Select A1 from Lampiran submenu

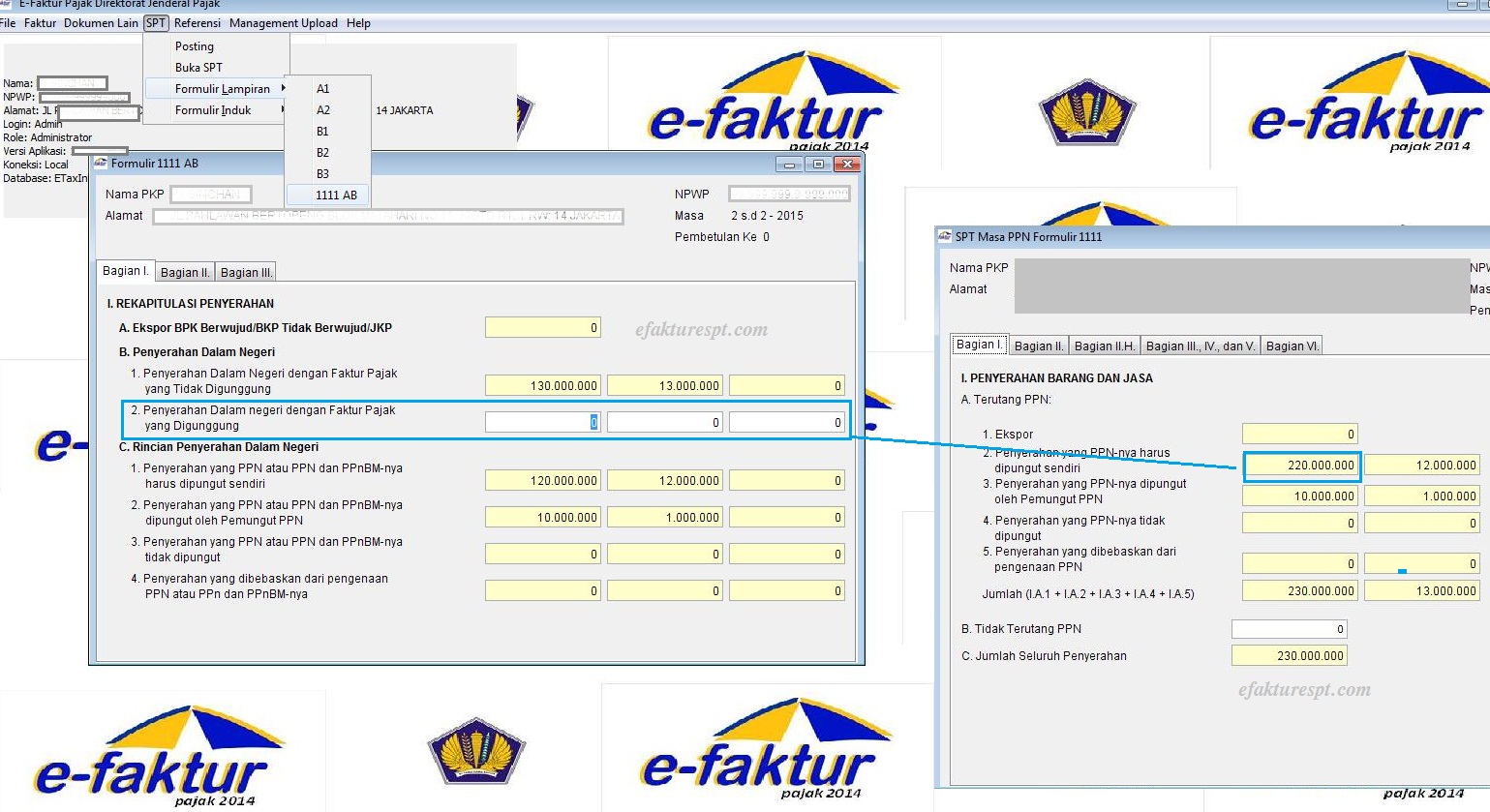click(x=328, y=89)
